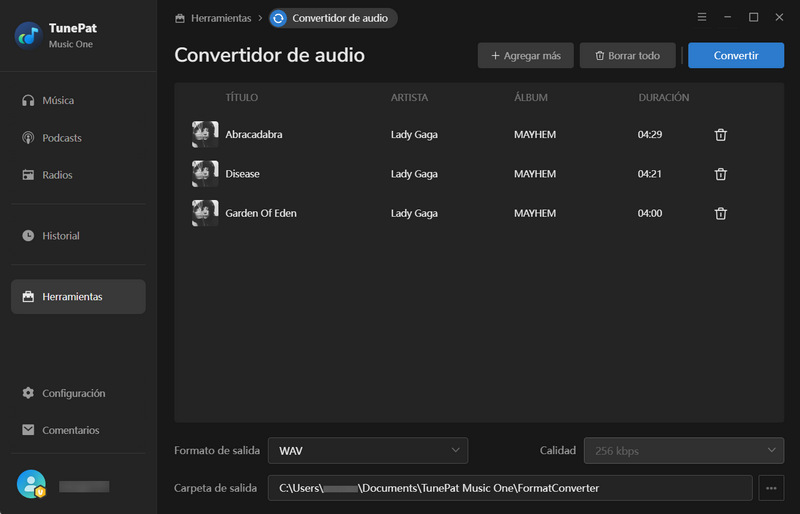Viewport: 800px width, 514px height.
Task: Click Borrar todo button
Action: click(x=628, y=56)
